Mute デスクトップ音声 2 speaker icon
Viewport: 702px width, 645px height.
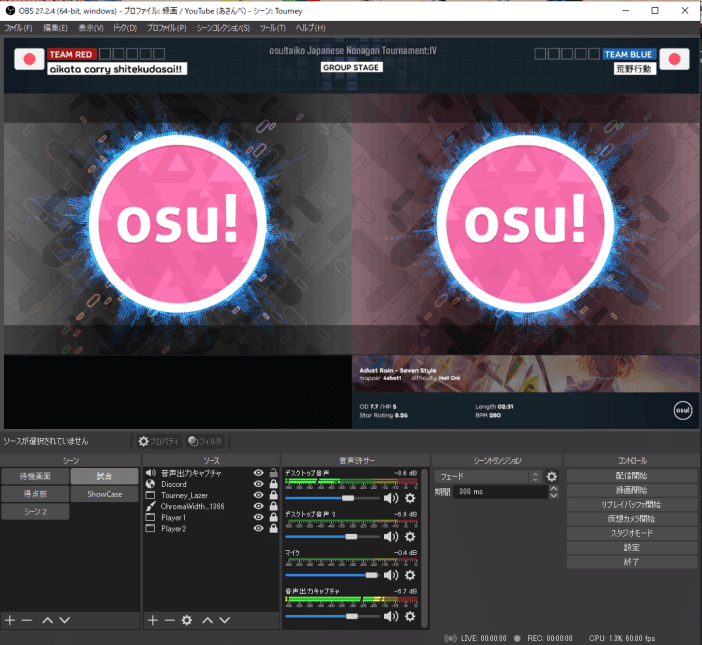click(x=391, y=536)
